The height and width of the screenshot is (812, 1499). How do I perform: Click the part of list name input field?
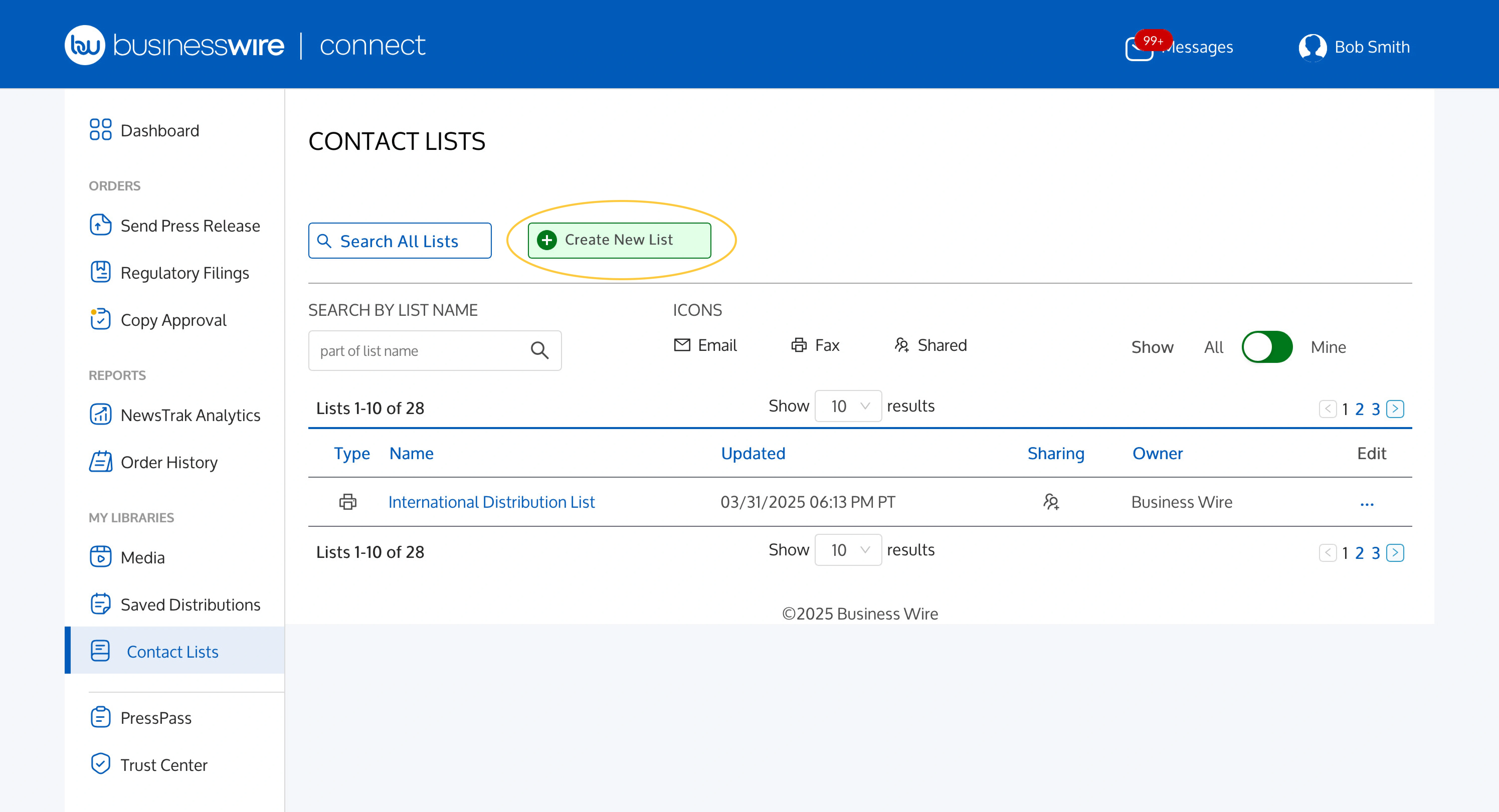coord(435,351)
